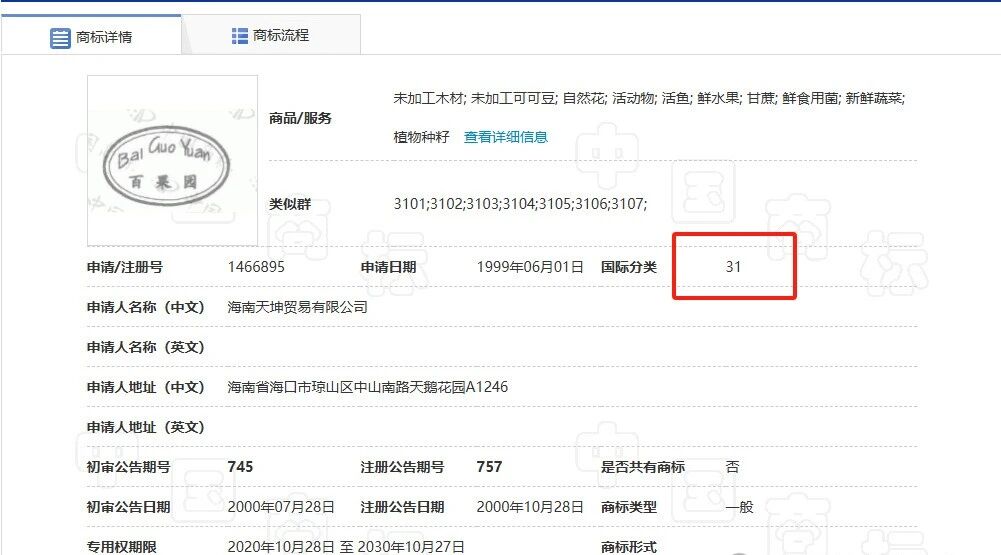Click the 商标流程 tab grid icon
This screenshot has width=1001, height=555.
click(x=239, y=36)
